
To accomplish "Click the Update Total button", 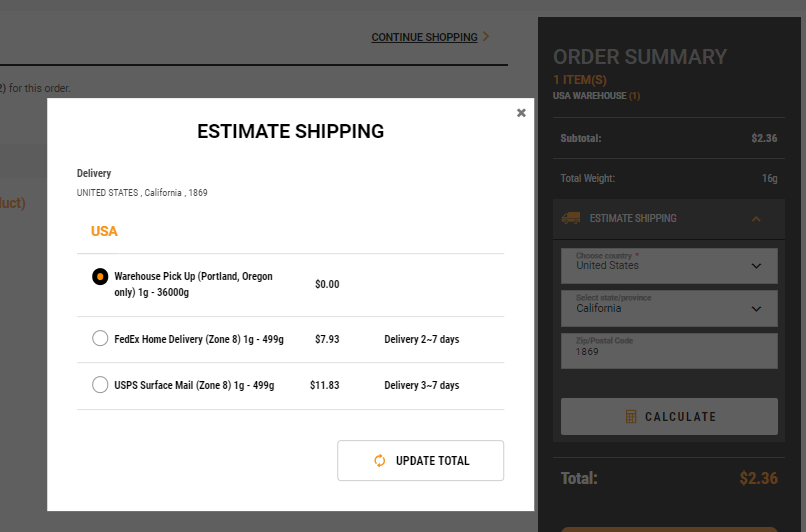I will point(420,461).
